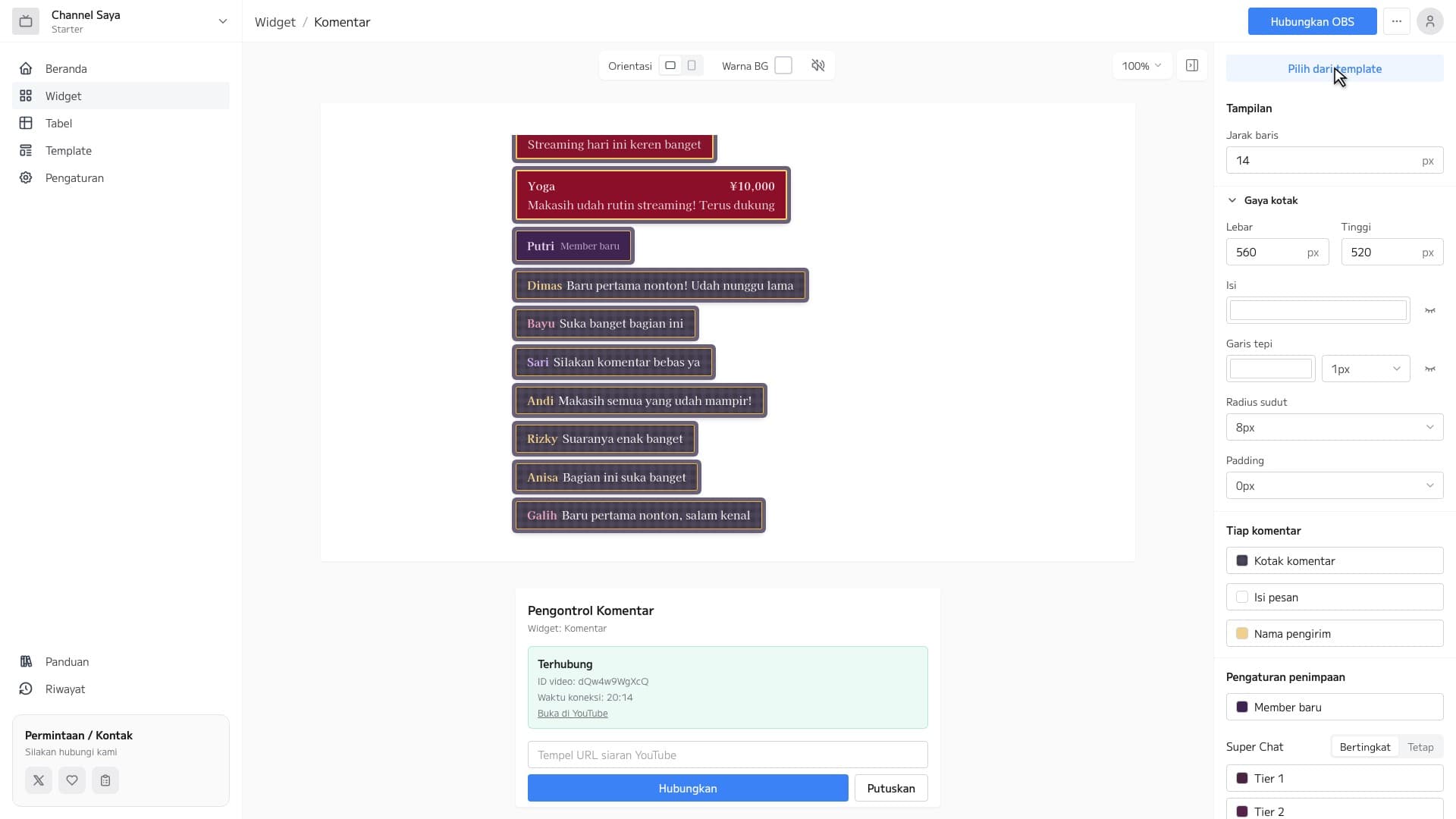Click the clipboard icon in contact card
Screen dimensions: 1456x819
click(x=105, y=780)
